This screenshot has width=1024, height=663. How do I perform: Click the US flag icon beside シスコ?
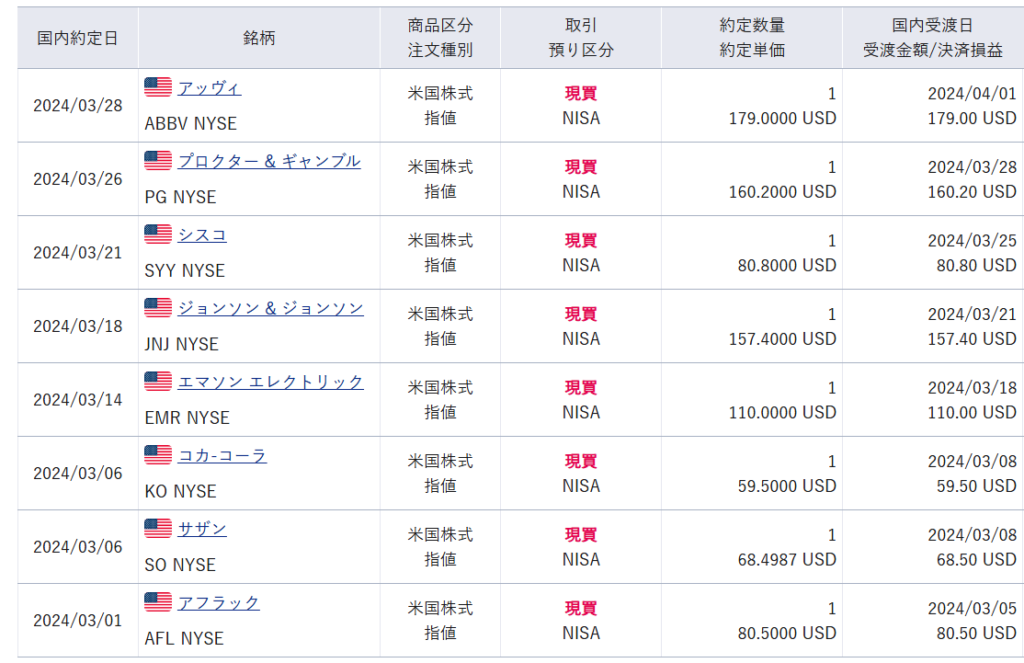click(158, 235)
